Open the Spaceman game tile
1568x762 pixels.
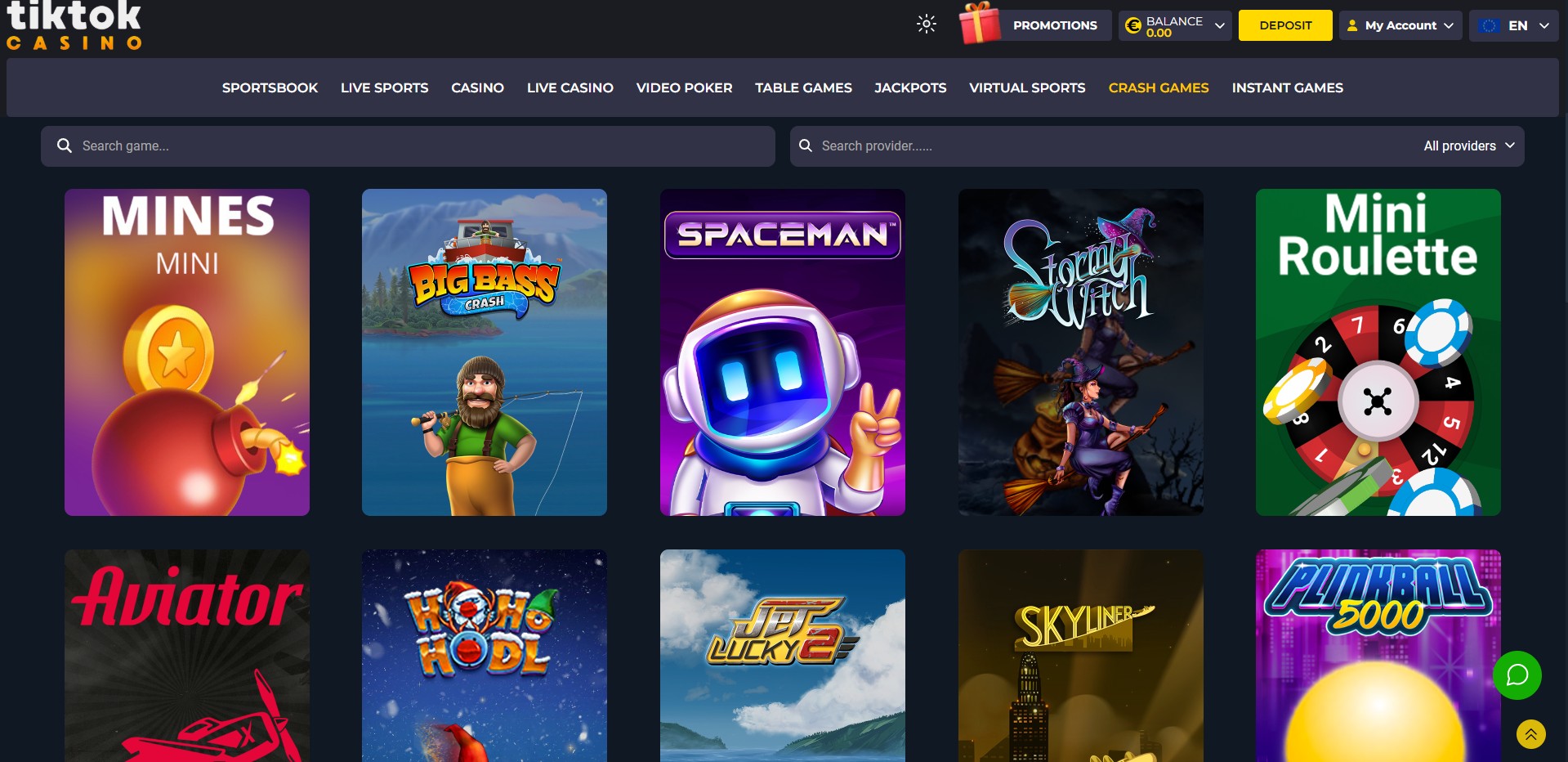[783, 352]
